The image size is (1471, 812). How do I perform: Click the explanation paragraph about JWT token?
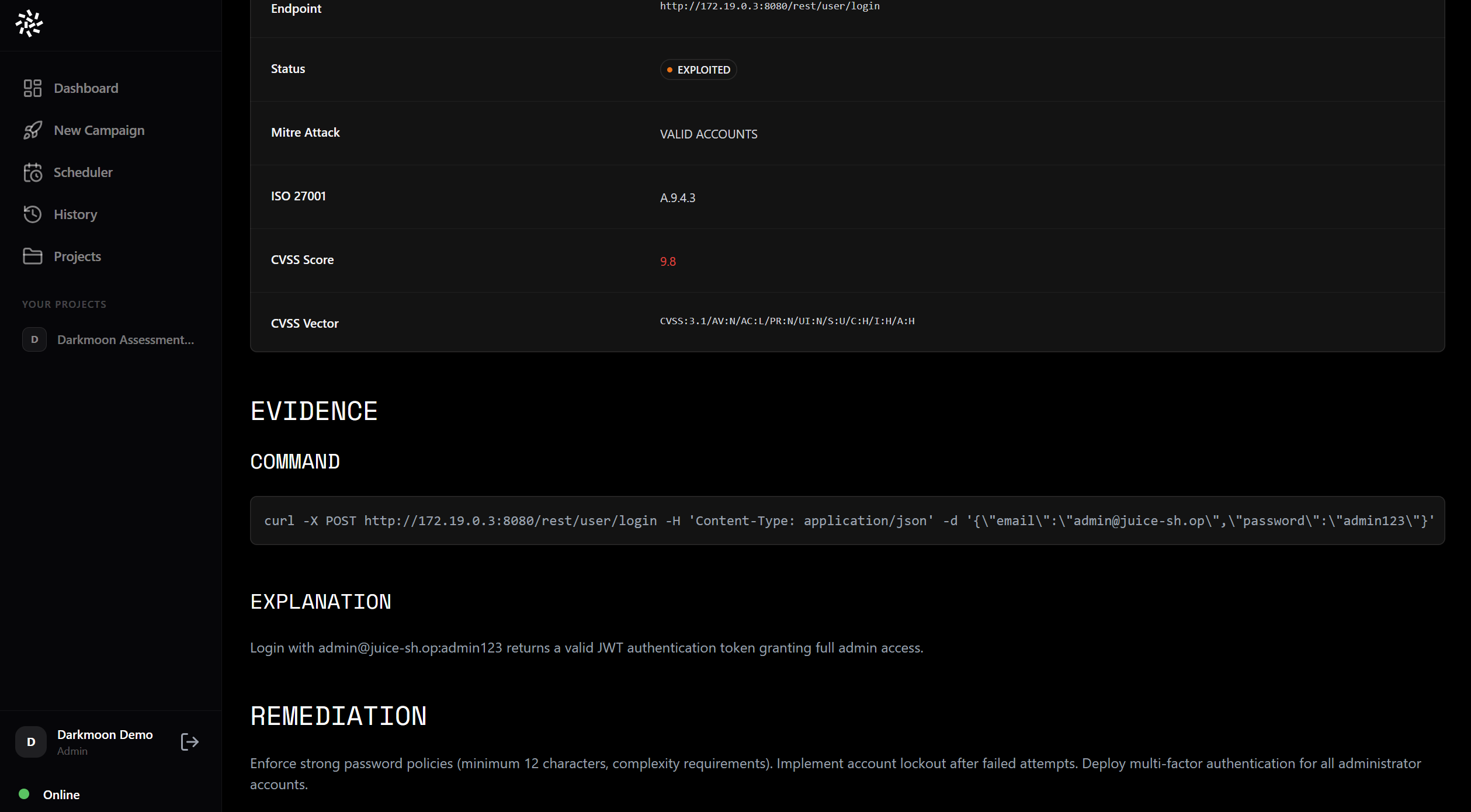[x=587, y=648]
